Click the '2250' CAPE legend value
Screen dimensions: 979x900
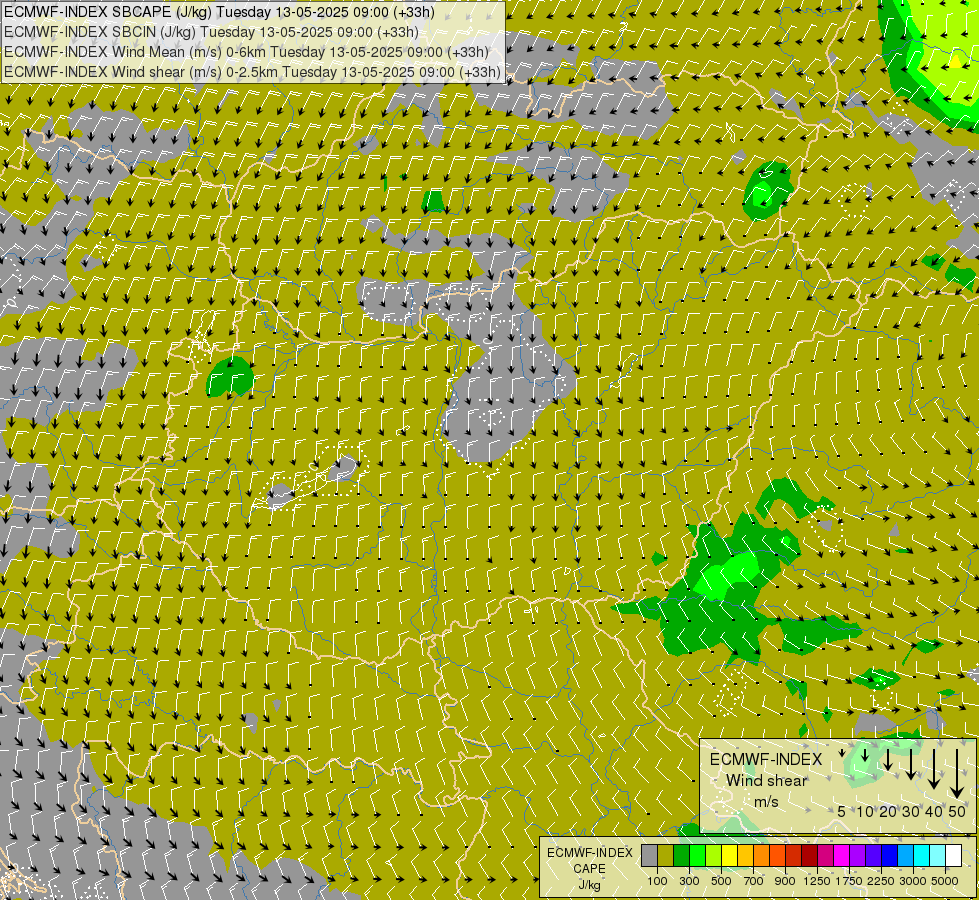pyautogui.click(x=880, y=881)
